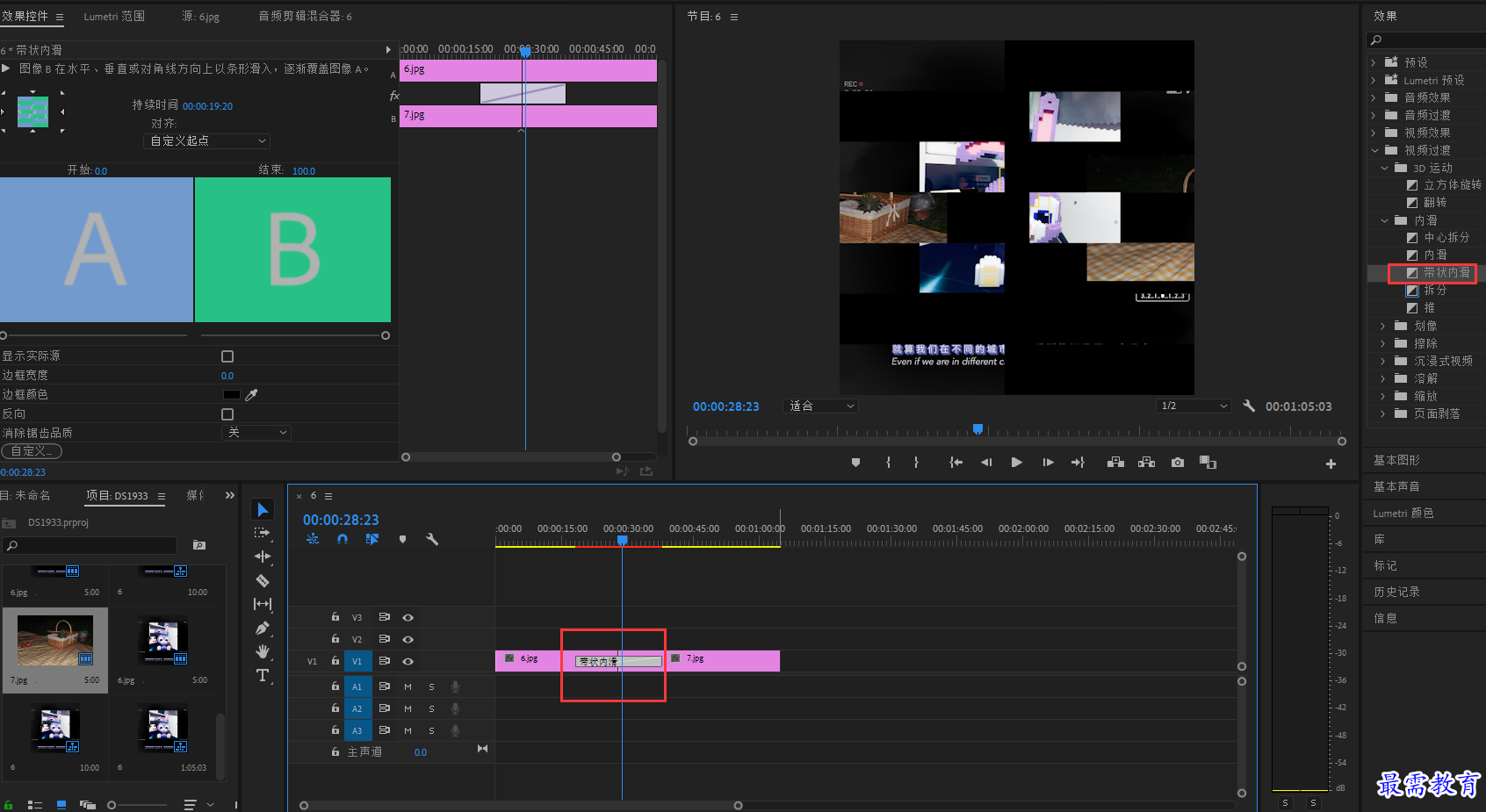Step forward one frame

(1048, 463)
